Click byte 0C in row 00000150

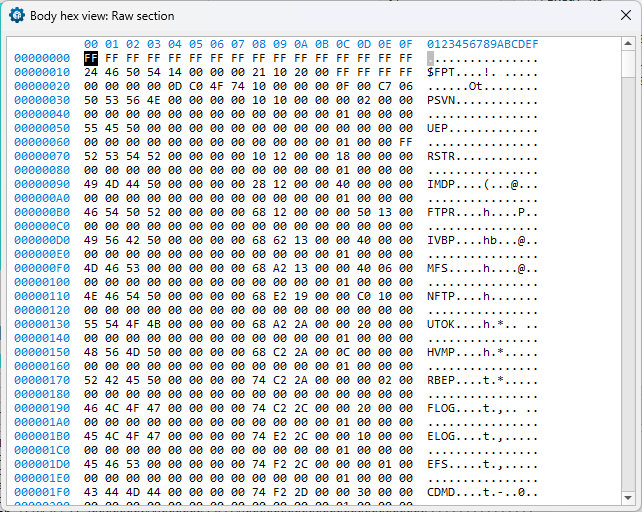[343, 352]
